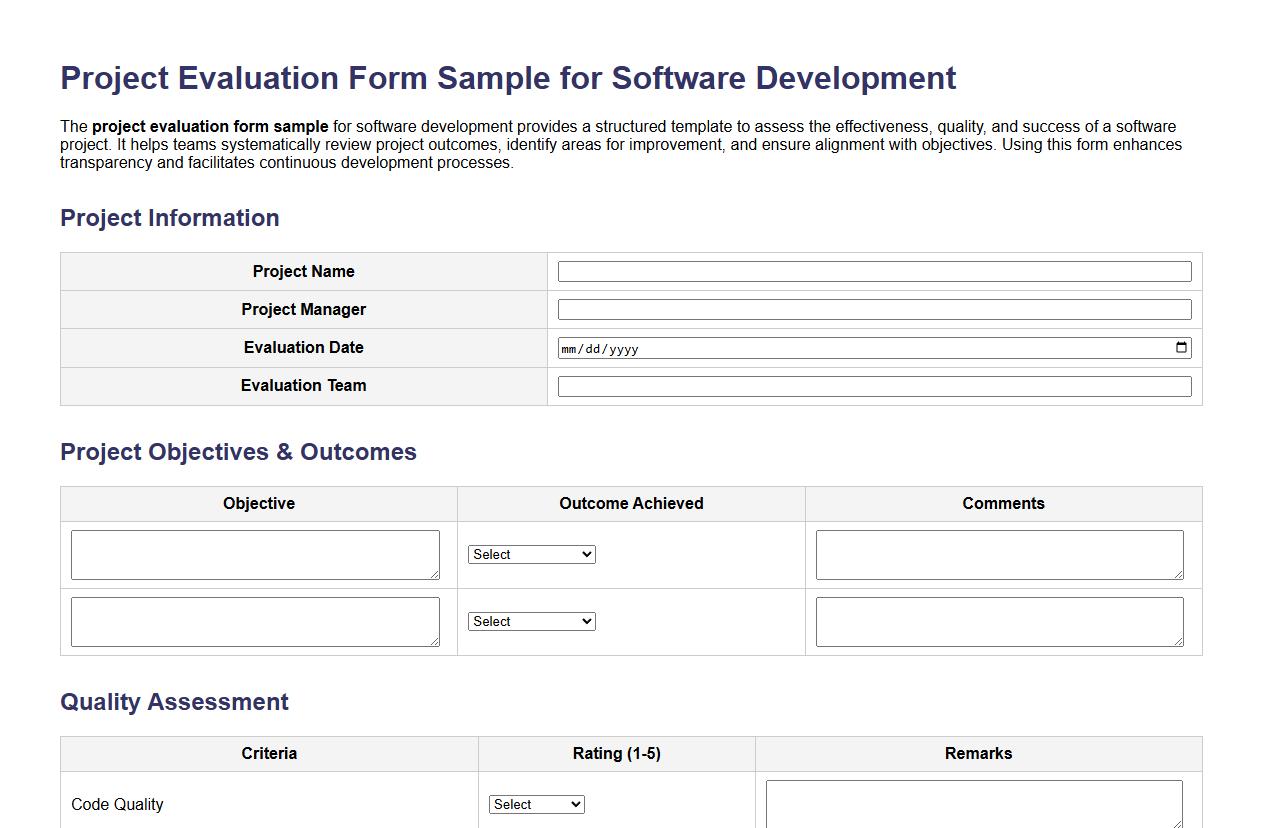Open the second Outcome Achieved Select dropdown
Image resolution: width=1263 pixels, height=828 pixels.
pos(531,621)
